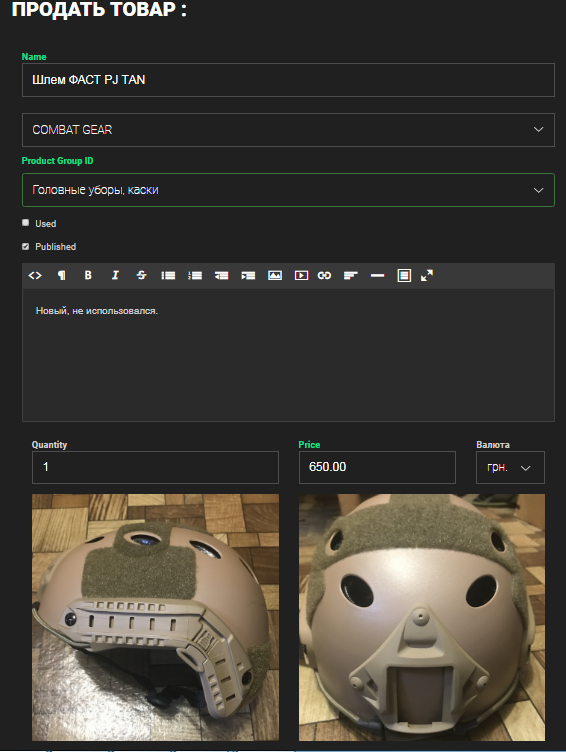This screenshot has height=752, width=566.
Task: Apply strikethrough formatting in editor
Action: coord(142,275)
